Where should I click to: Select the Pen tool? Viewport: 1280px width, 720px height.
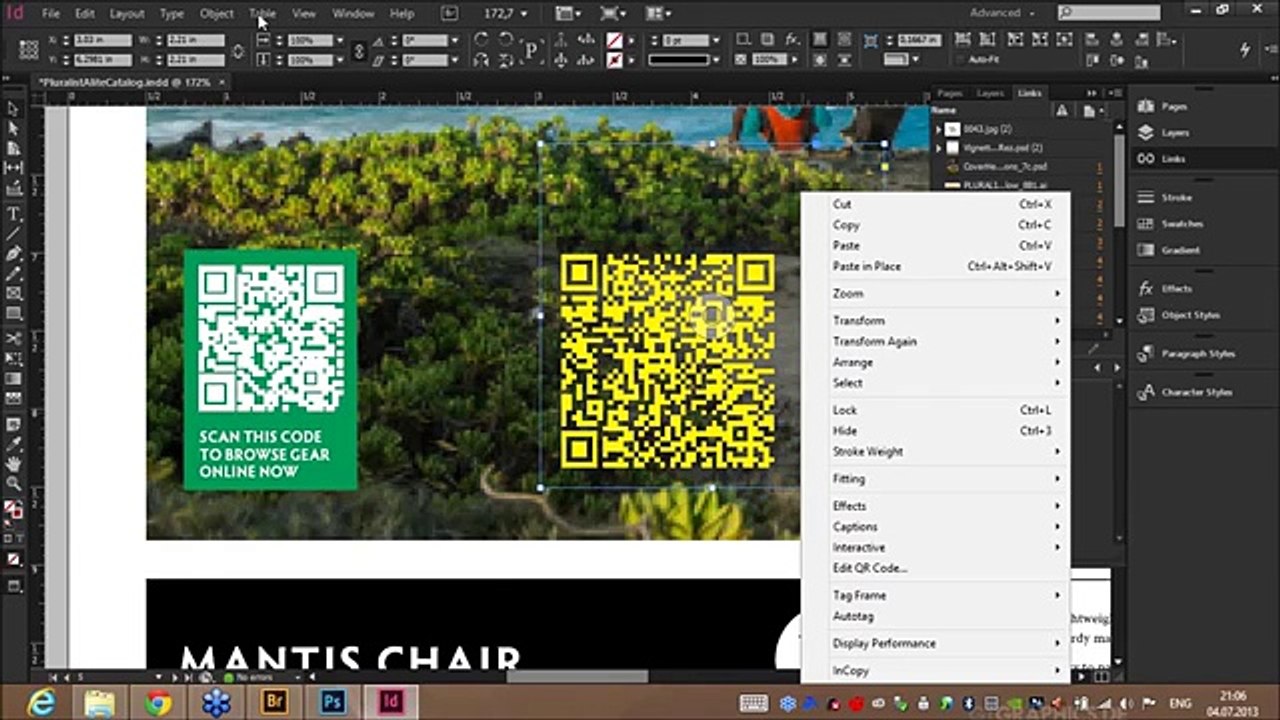click(x=14, y=254)
